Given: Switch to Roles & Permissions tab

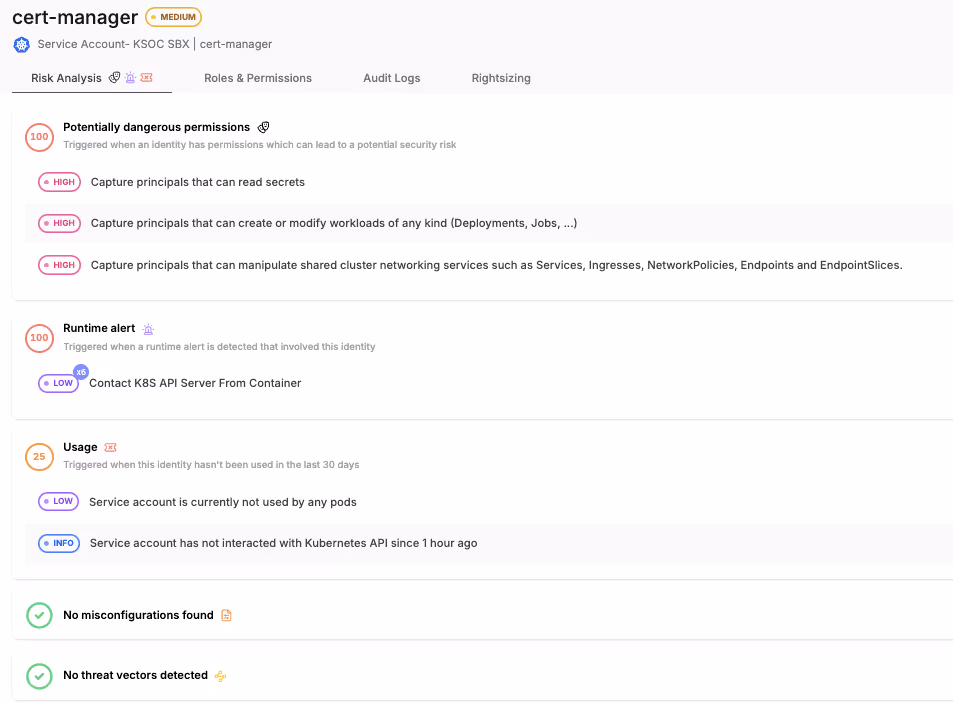Looking at the screenshot, I should point(258,78).
